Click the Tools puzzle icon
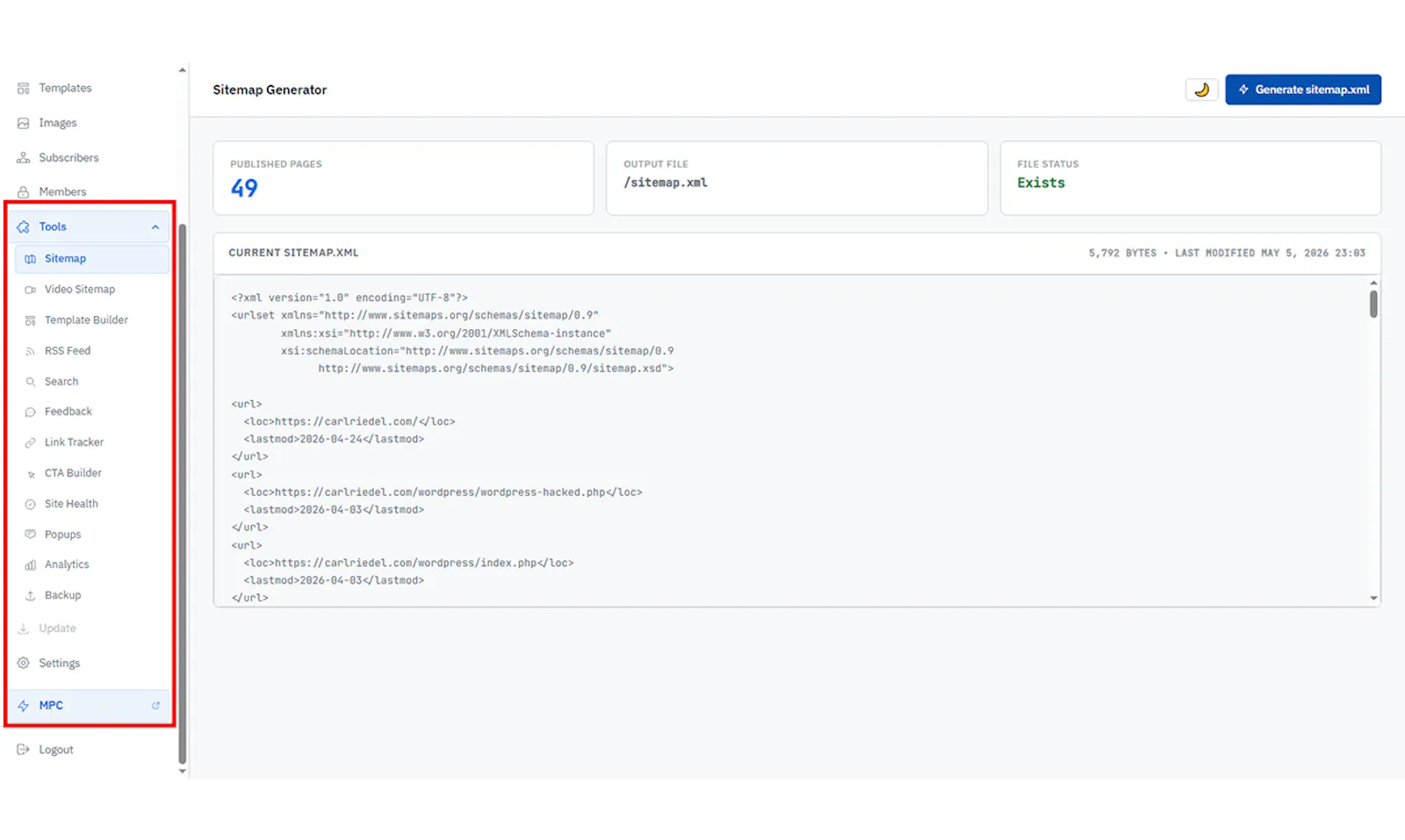Screen dimensions: 1405x840 [24, 227]
